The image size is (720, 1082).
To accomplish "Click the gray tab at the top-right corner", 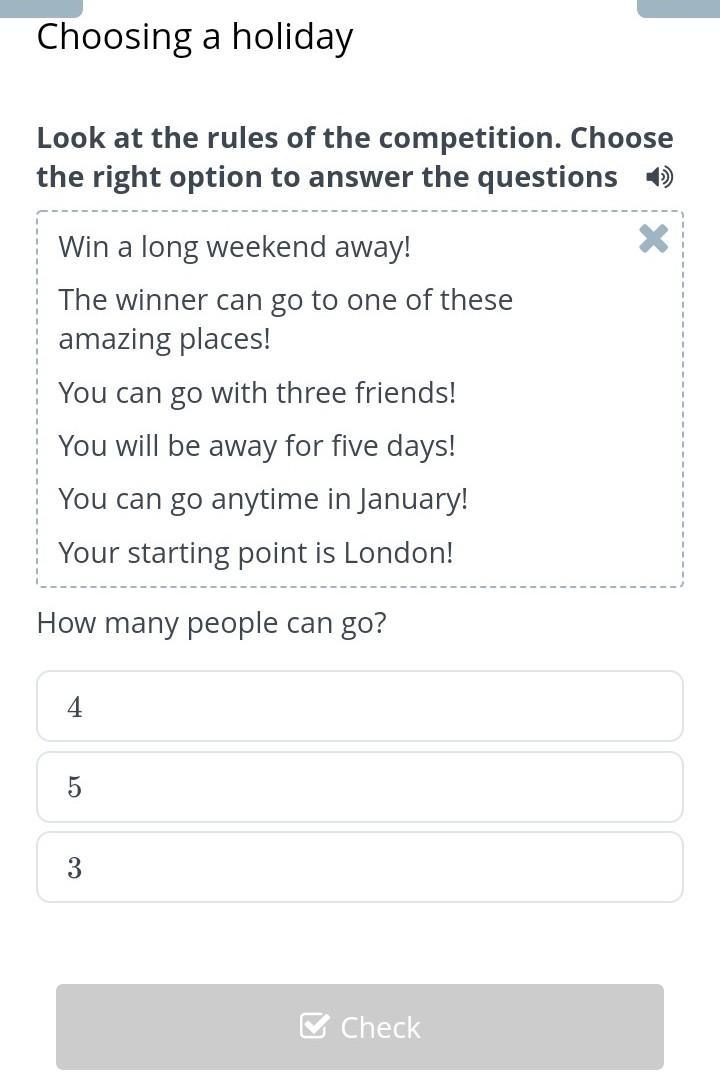I will [x=679, y=8].
